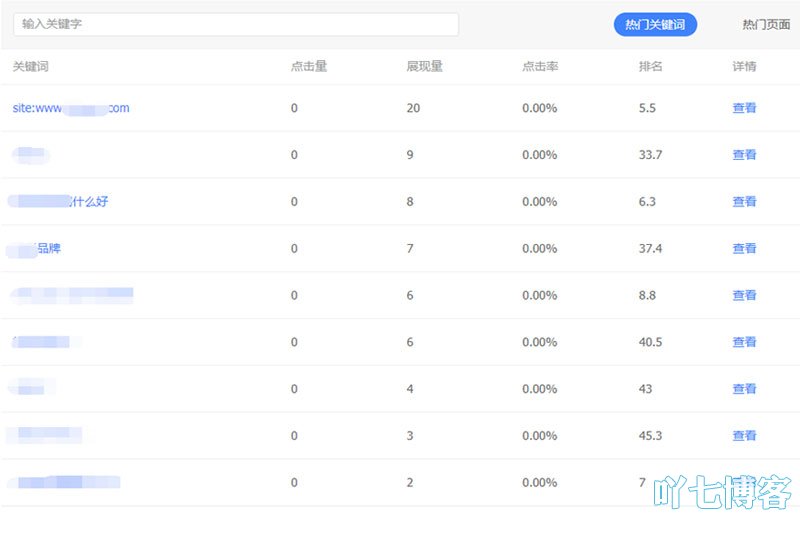Open the blurred keyword with 6 impressions, rank 8.8
This screenshot has height=533, width=800.
click(x=72, y=295)
